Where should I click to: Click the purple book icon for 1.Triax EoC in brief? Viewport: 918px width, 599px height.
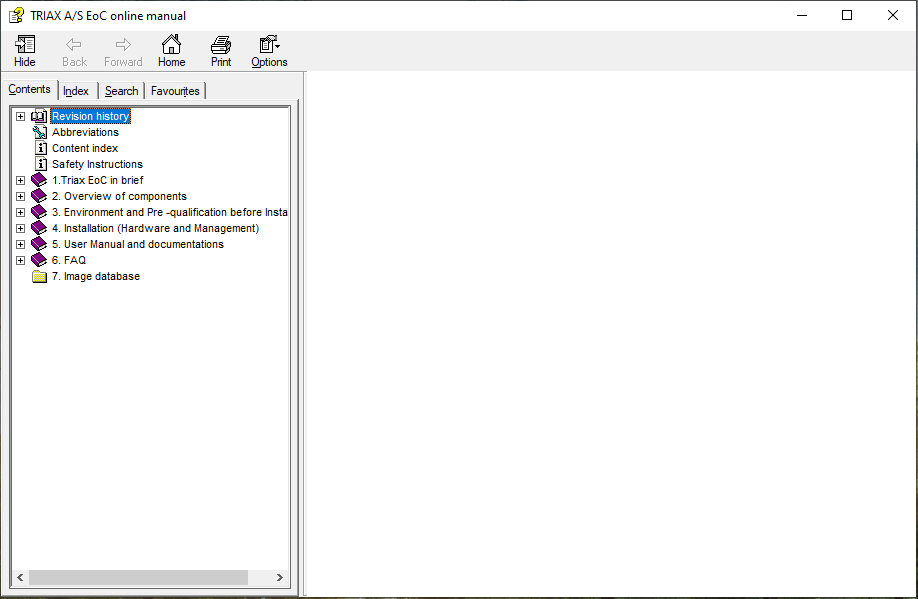click(39, 180)
